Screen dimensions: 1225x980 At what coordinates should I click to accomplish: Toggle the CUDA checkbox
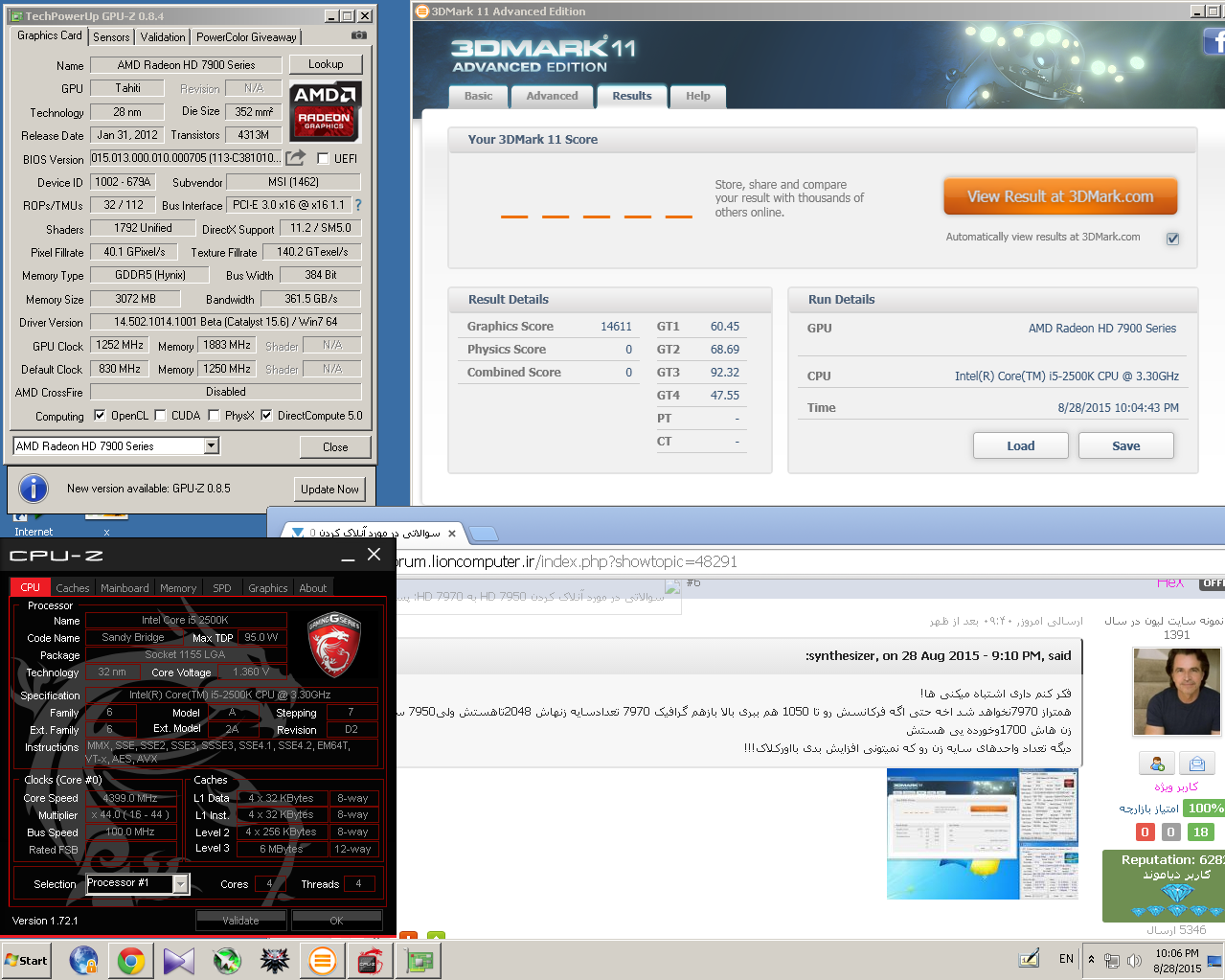pyautogui.click(x=160, y=416)
